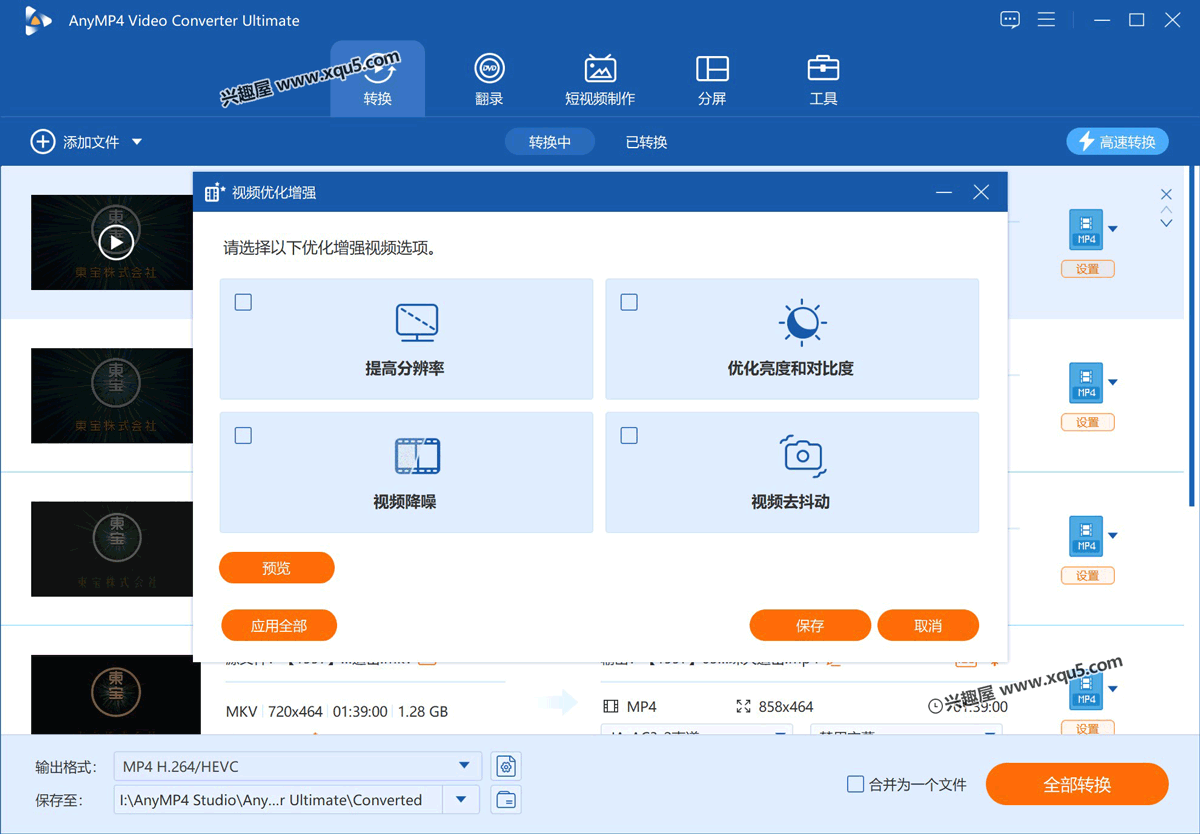This screenshot has width=1200, height=834.
Task: Open 设置 for the first file
Action: point(1087,269)
